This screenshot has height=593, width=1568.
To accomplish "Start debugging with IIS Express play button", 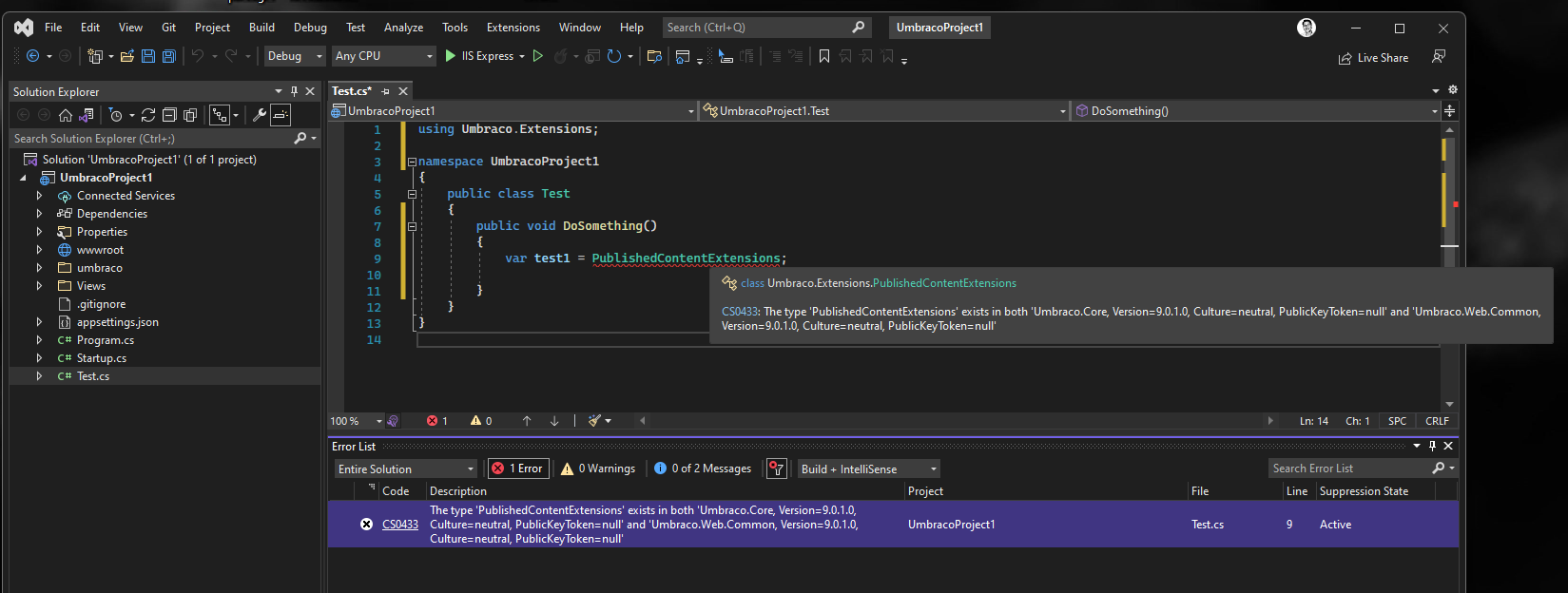I will (451, 56).
